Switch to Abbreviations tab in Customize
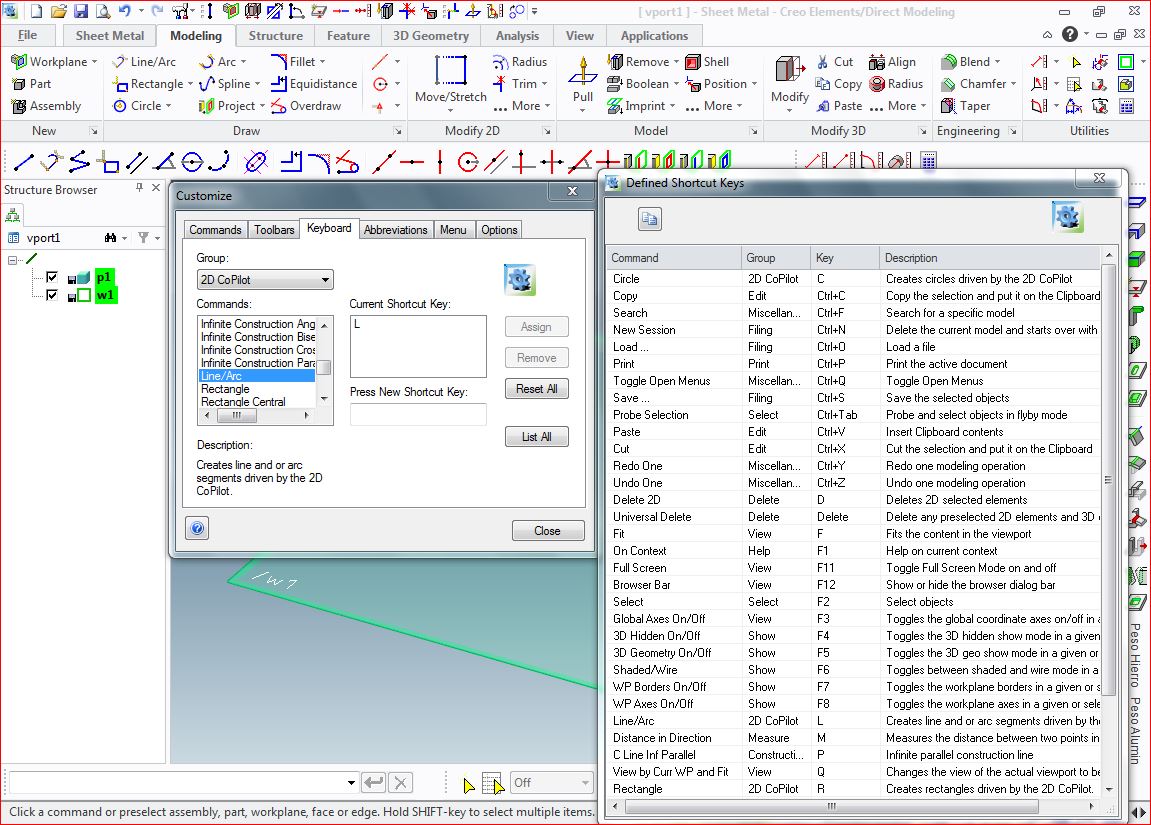Image resolution: width=1151 pixels, height=825 pixels. 396,230
